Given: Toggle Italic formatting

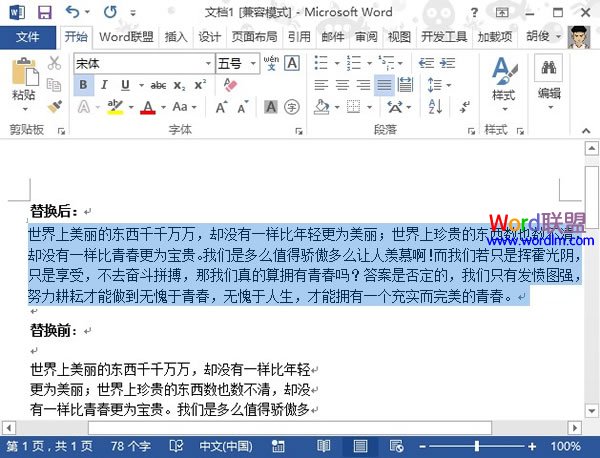Looking at the screenshot, I should pos(105,85).
